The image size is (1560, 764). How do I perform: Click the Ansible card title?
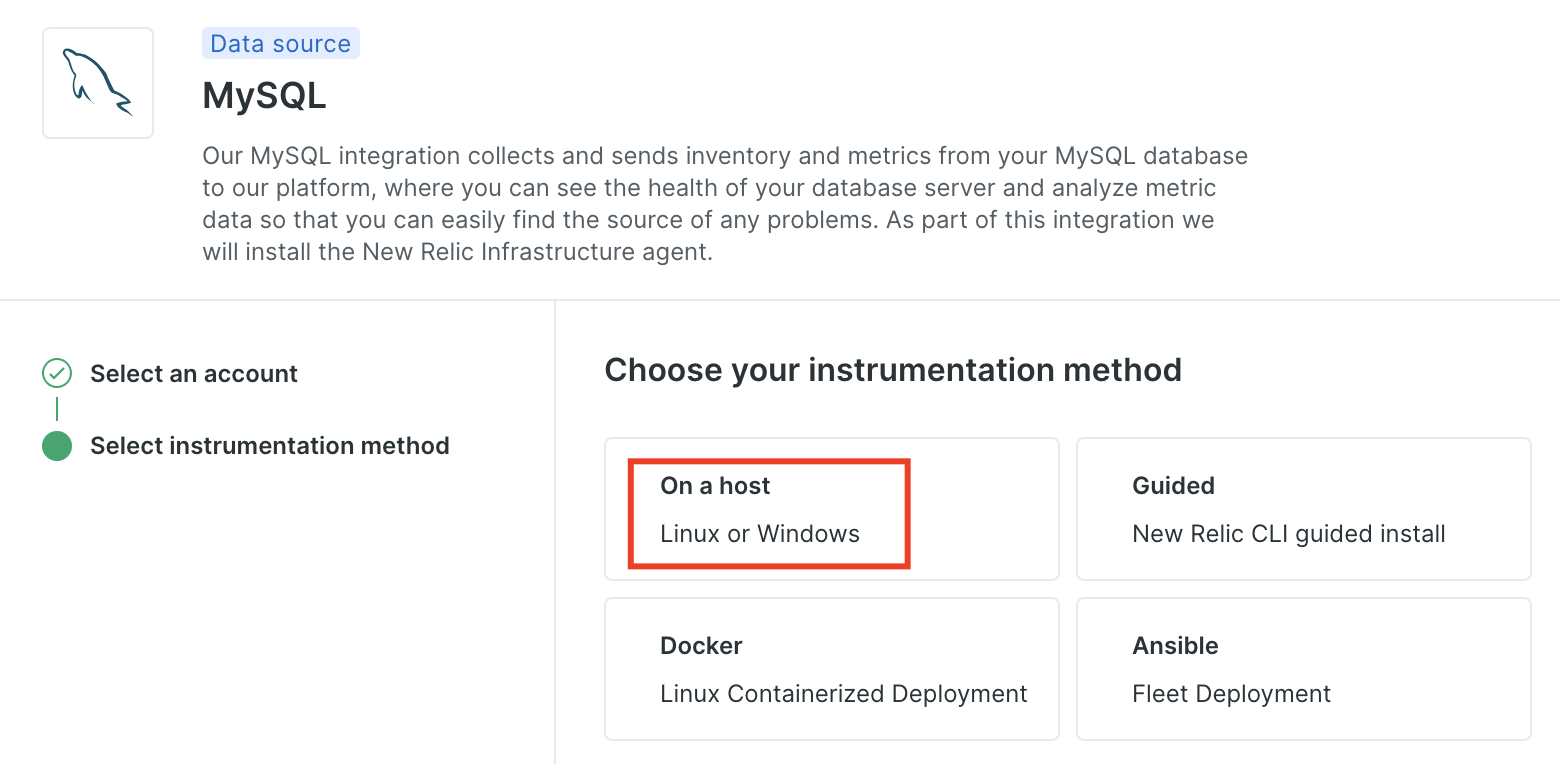pos(1175,646)
